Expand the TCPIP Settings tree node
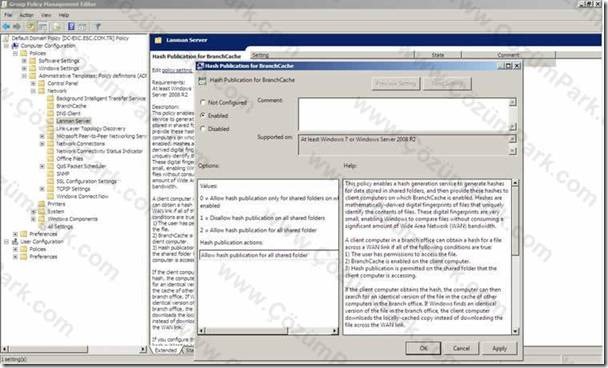Viewport: 608px width, 368px height. pos(42,189)
